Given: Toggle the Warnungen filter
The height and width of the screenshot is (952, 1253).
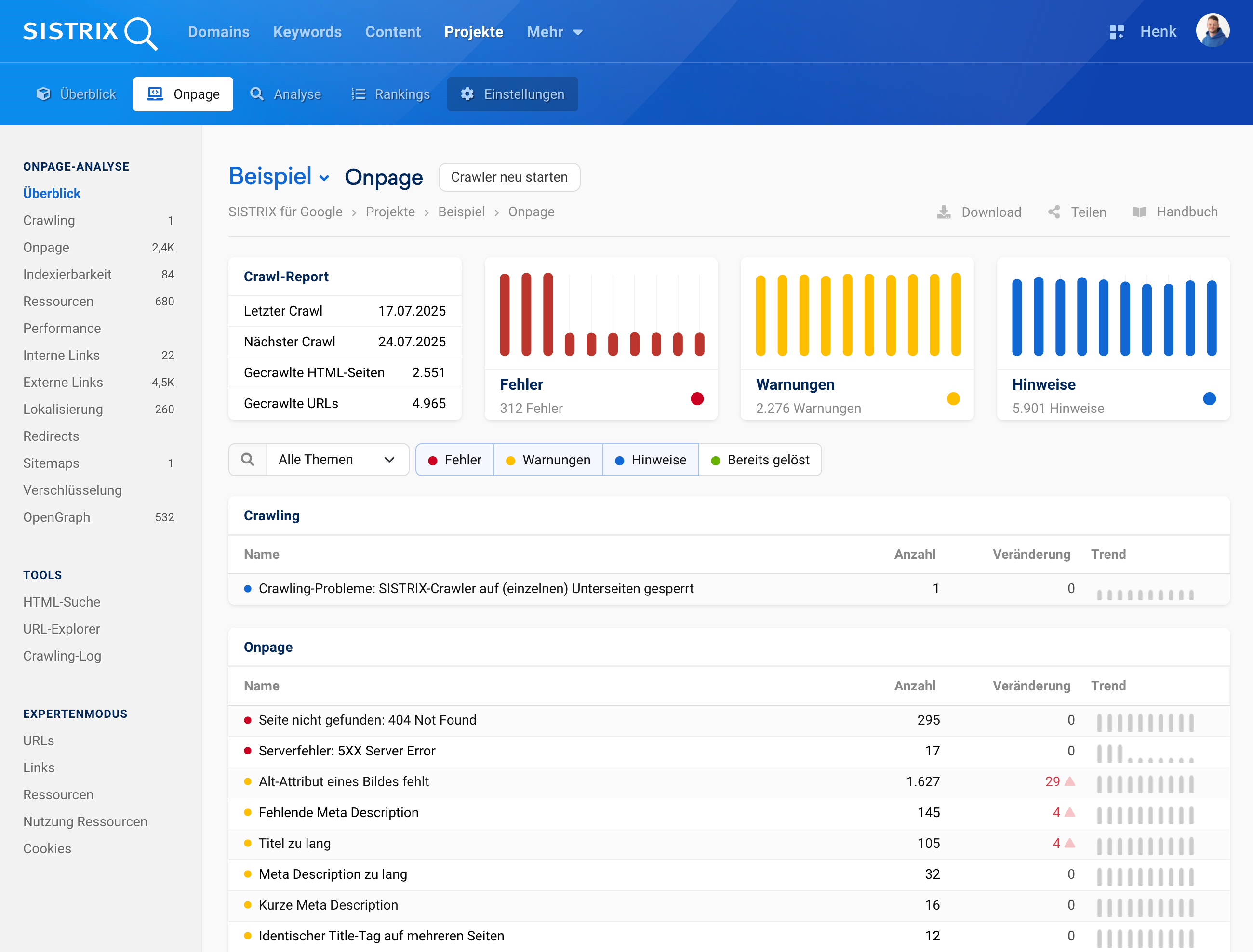Looking at the screenshot, I should pyautogui.click(x=548, y=460).
